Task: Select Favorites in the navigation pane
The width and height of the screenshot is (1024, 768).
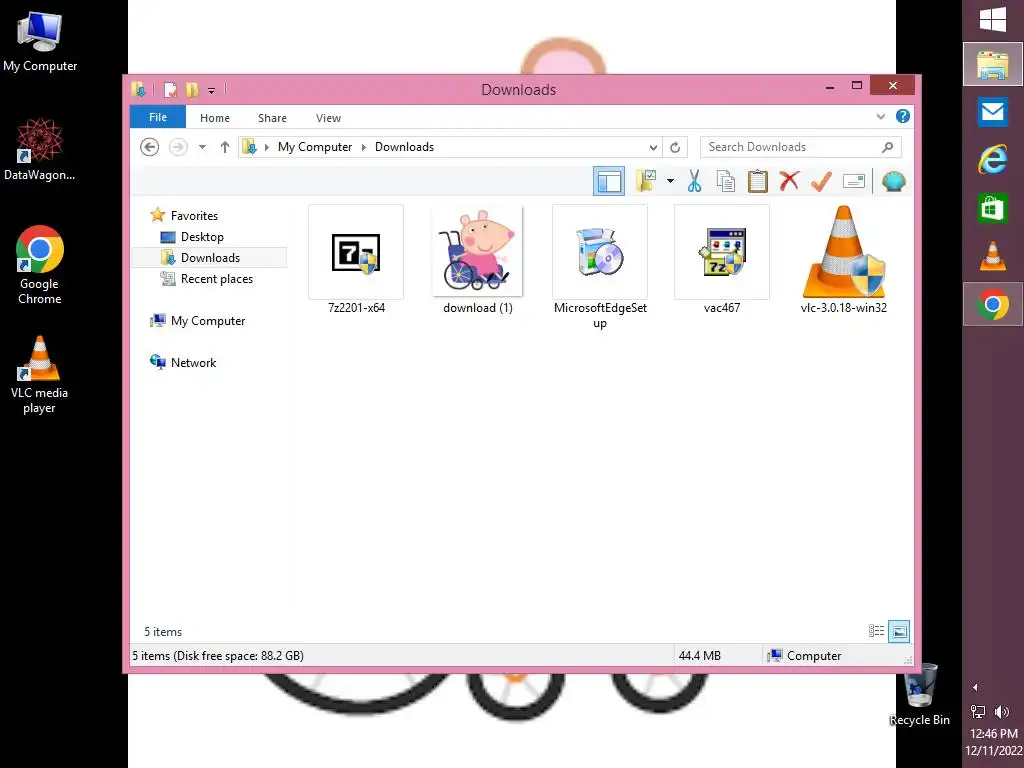Action: click(x=194, y=216)
